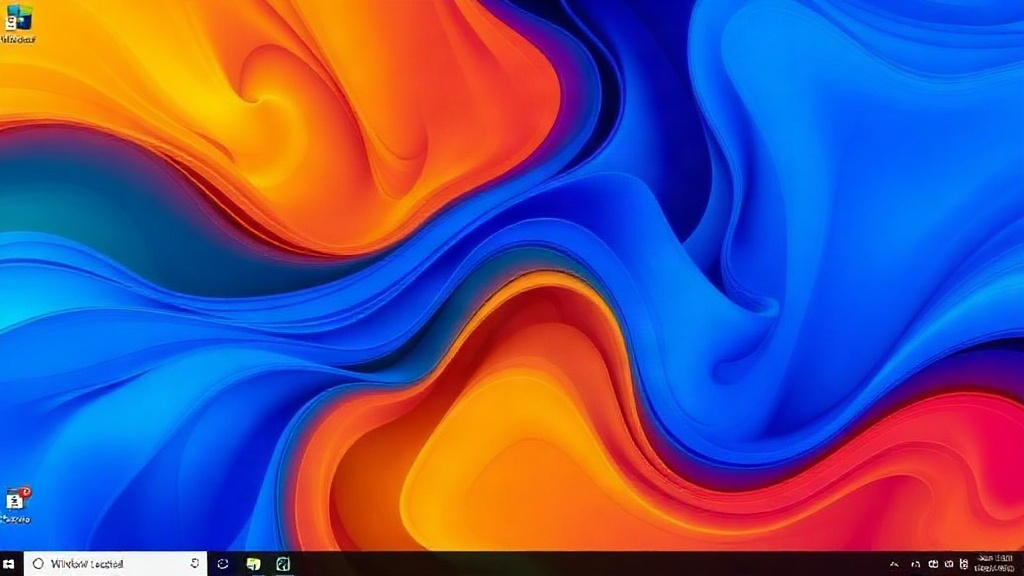This screenshot has width=1024, height=576.
Task: Open the round smiley icon beside the search box
Action: coord(223,564)
